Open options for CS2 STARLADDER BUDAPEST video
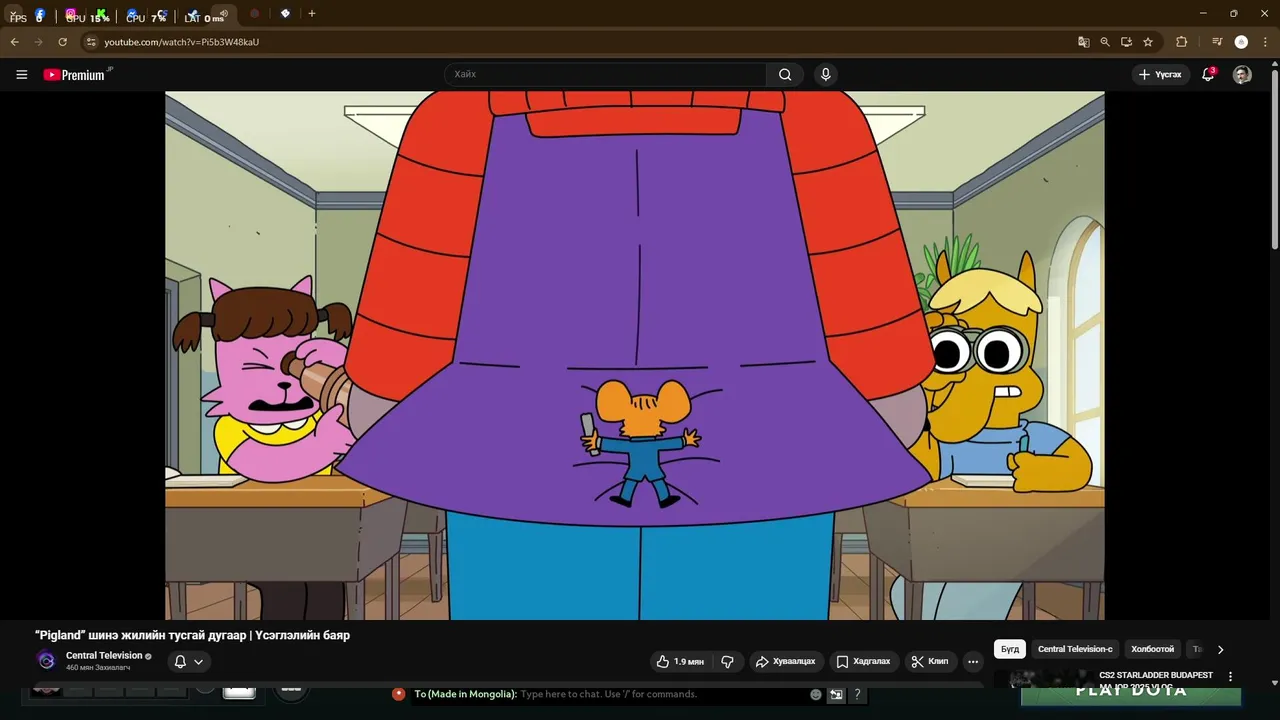This screenshot has height=720, width=1280. point(1230,677)
